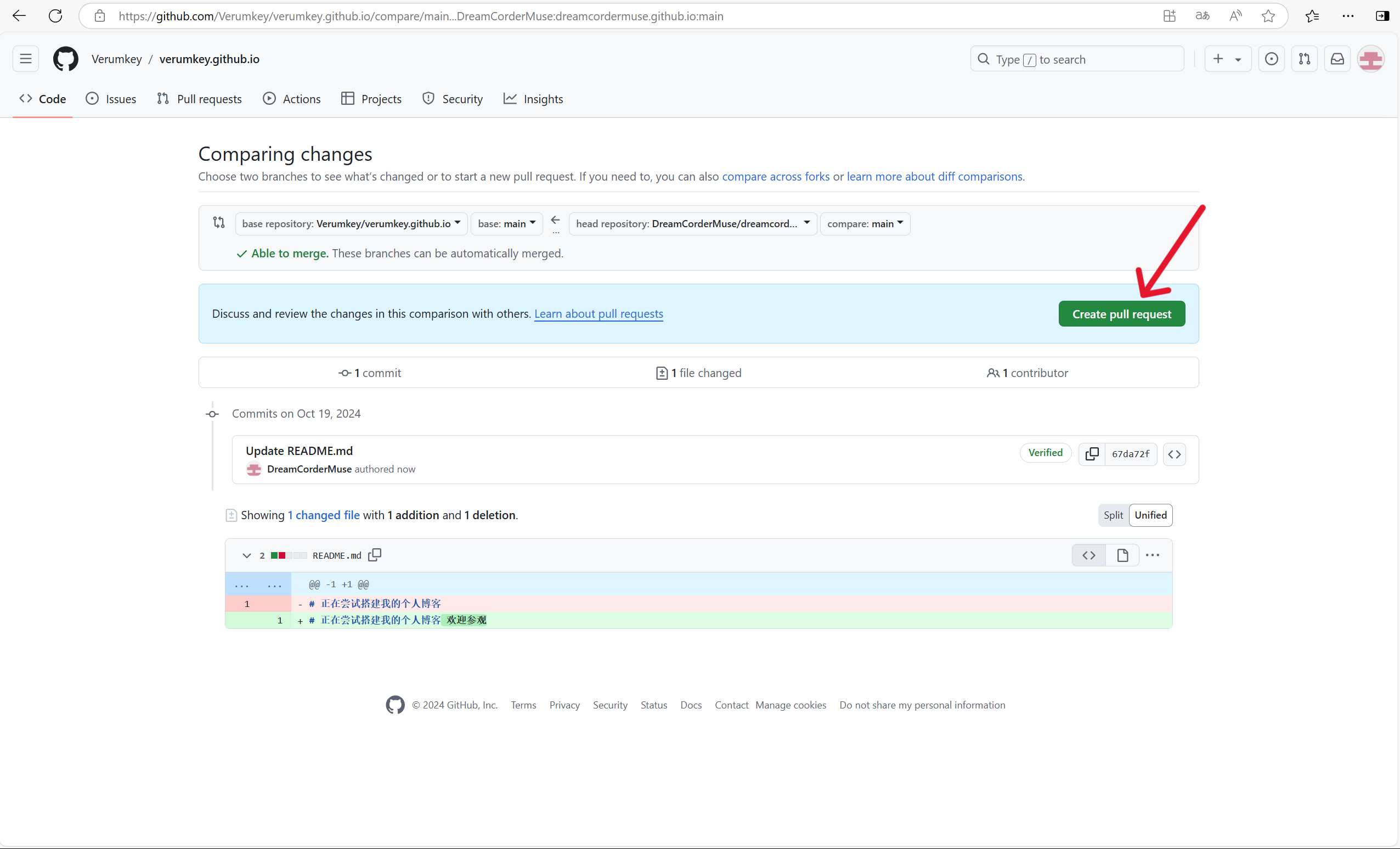Browse the repository at the Update README.md commit
The image size is (1400, 849).
[1175, 454]
